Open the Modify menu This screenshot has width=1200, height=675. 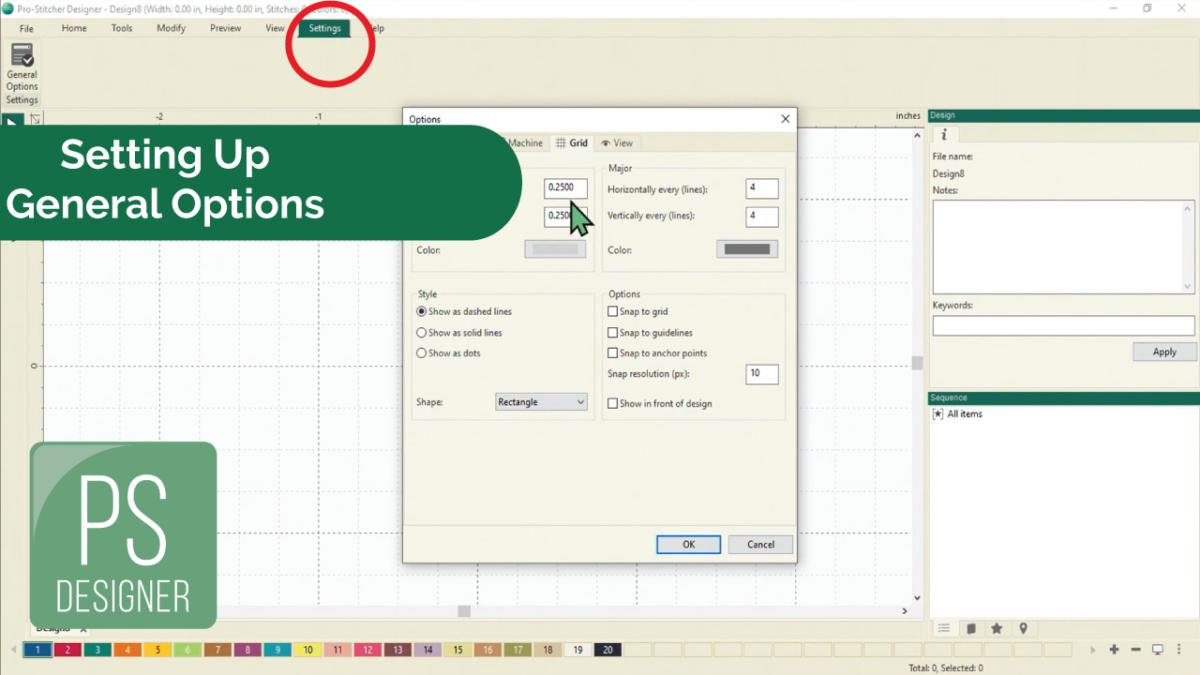(171, 28)
